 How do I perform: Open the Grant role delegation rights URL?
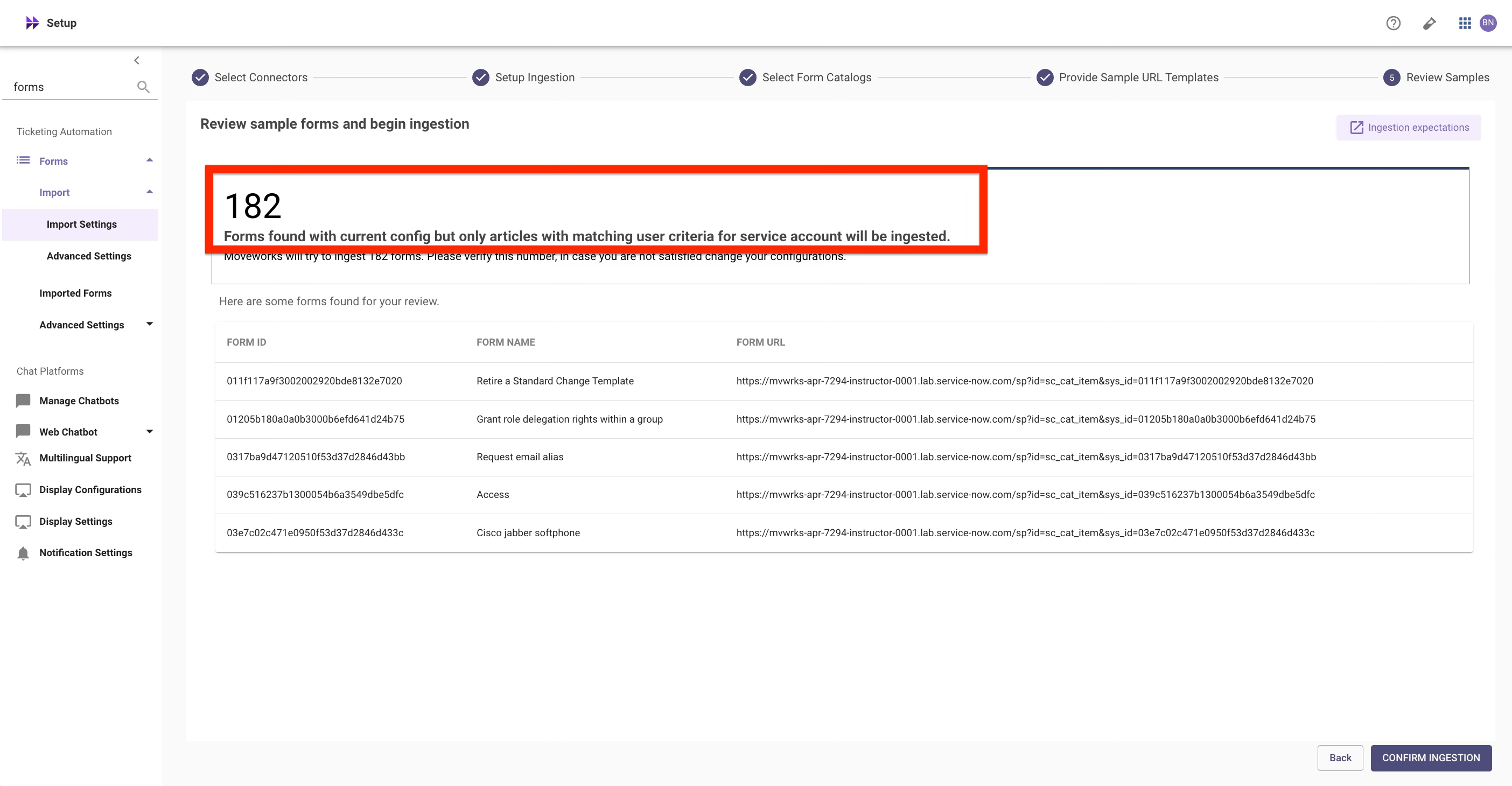(x=1026, y=419)
